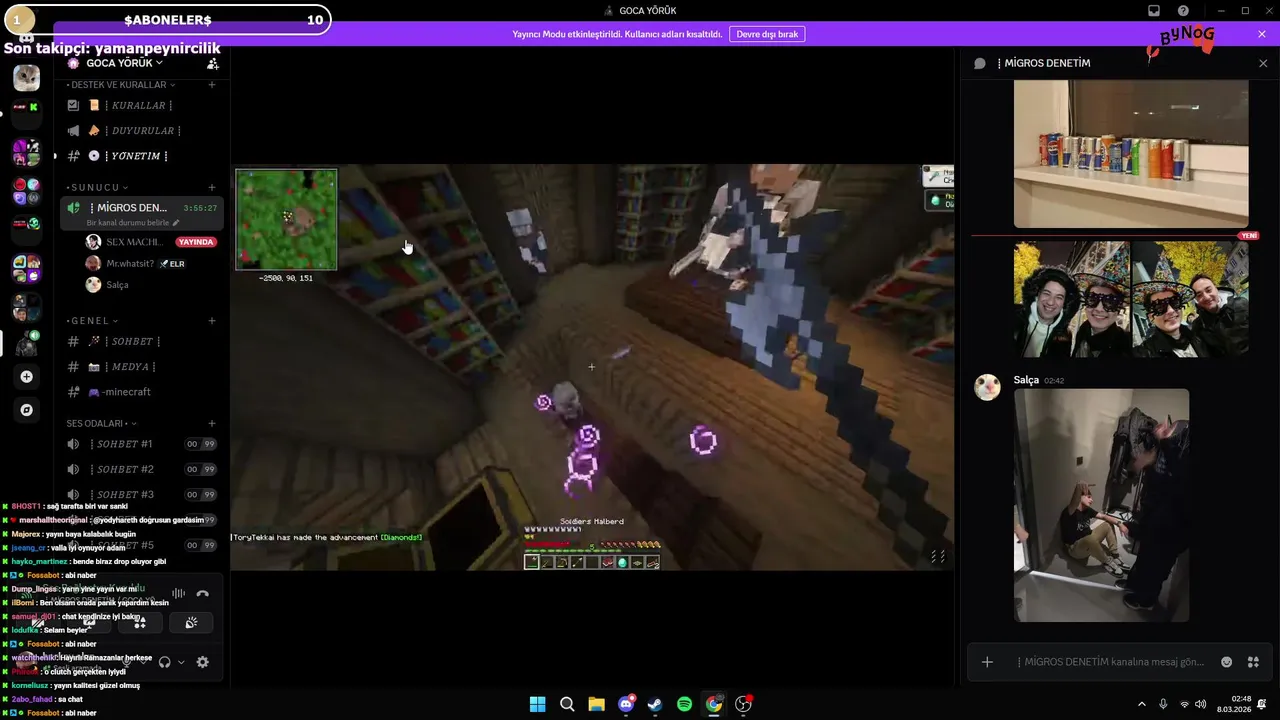Image resolution: width=1280 pixels, height=720 pixels.
Task: Open the right group selfie photo
Action: pyautogui.click(x=1190, y=298)
